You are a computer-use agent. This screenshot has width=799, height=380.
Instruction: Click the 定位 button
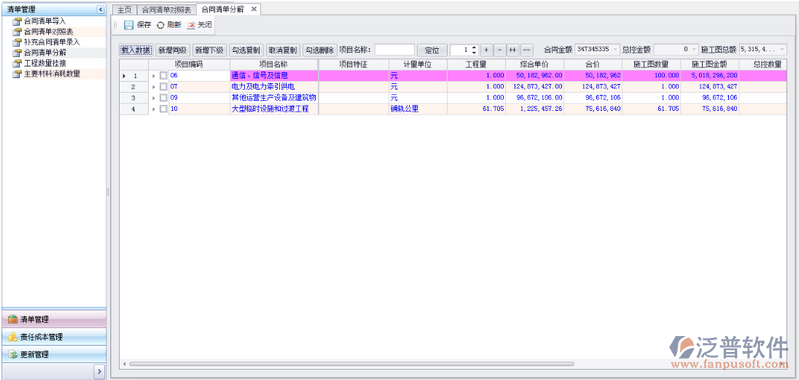tap(432, 50)
